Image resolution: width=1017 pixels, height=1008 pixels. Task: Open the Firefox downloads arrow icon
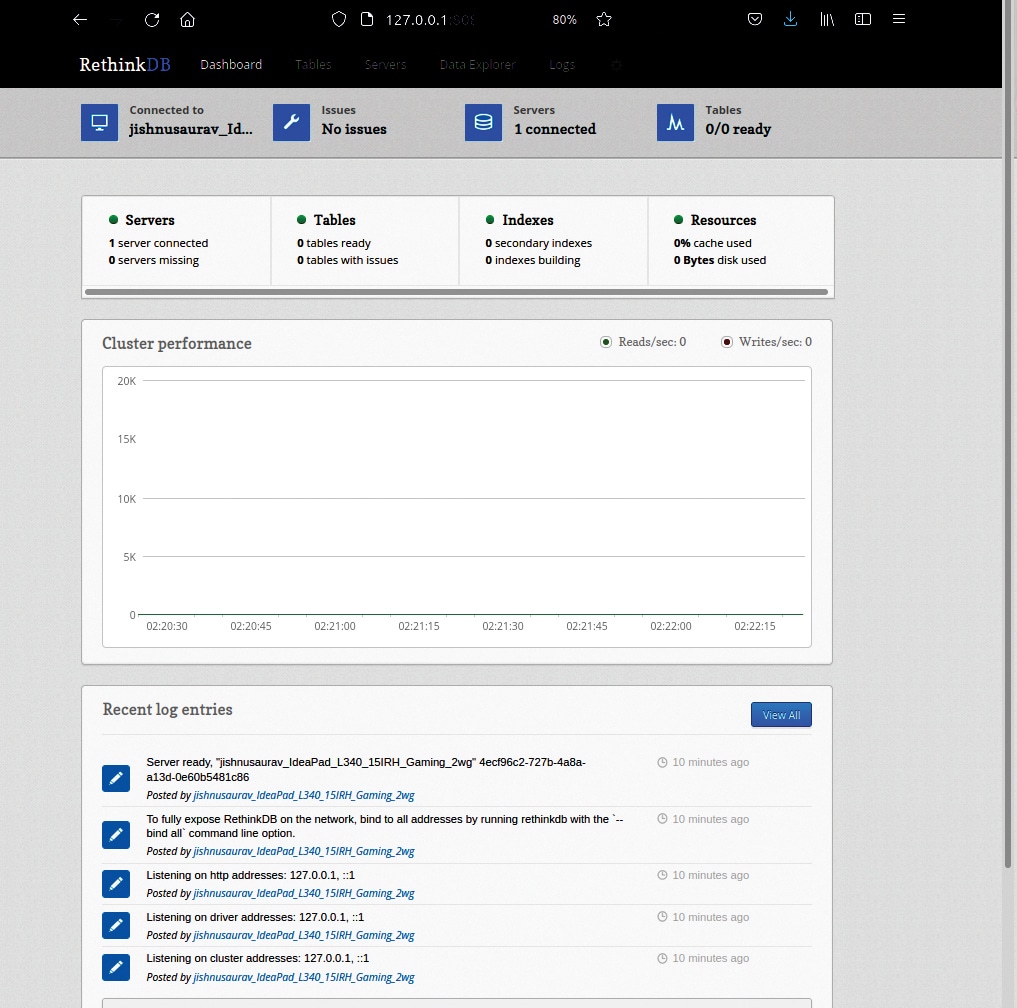790,19
